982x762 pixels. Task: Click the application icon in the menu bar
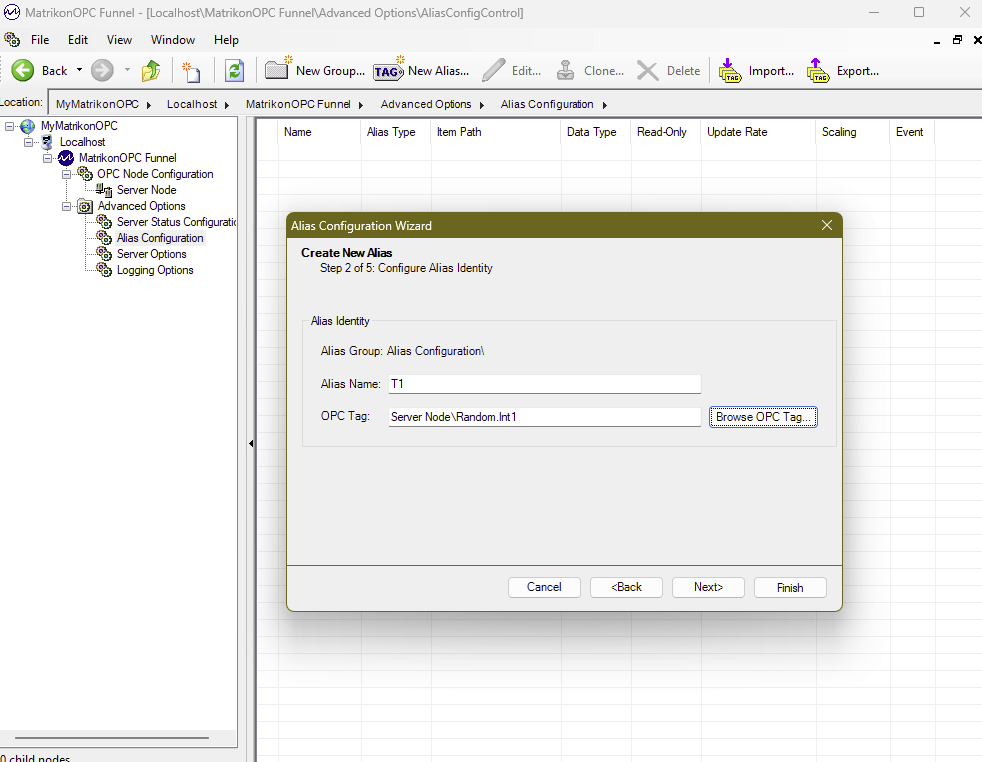click(12, 39)
